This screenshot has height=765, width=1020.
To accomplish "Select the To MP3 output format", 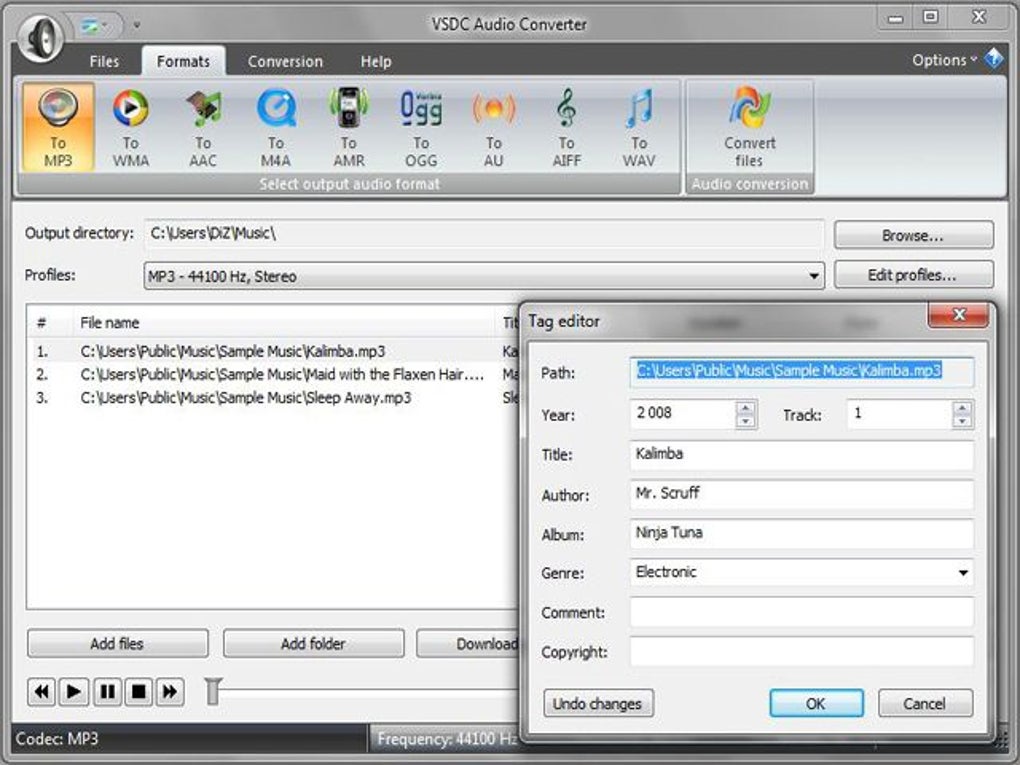I will pos(59,128).
